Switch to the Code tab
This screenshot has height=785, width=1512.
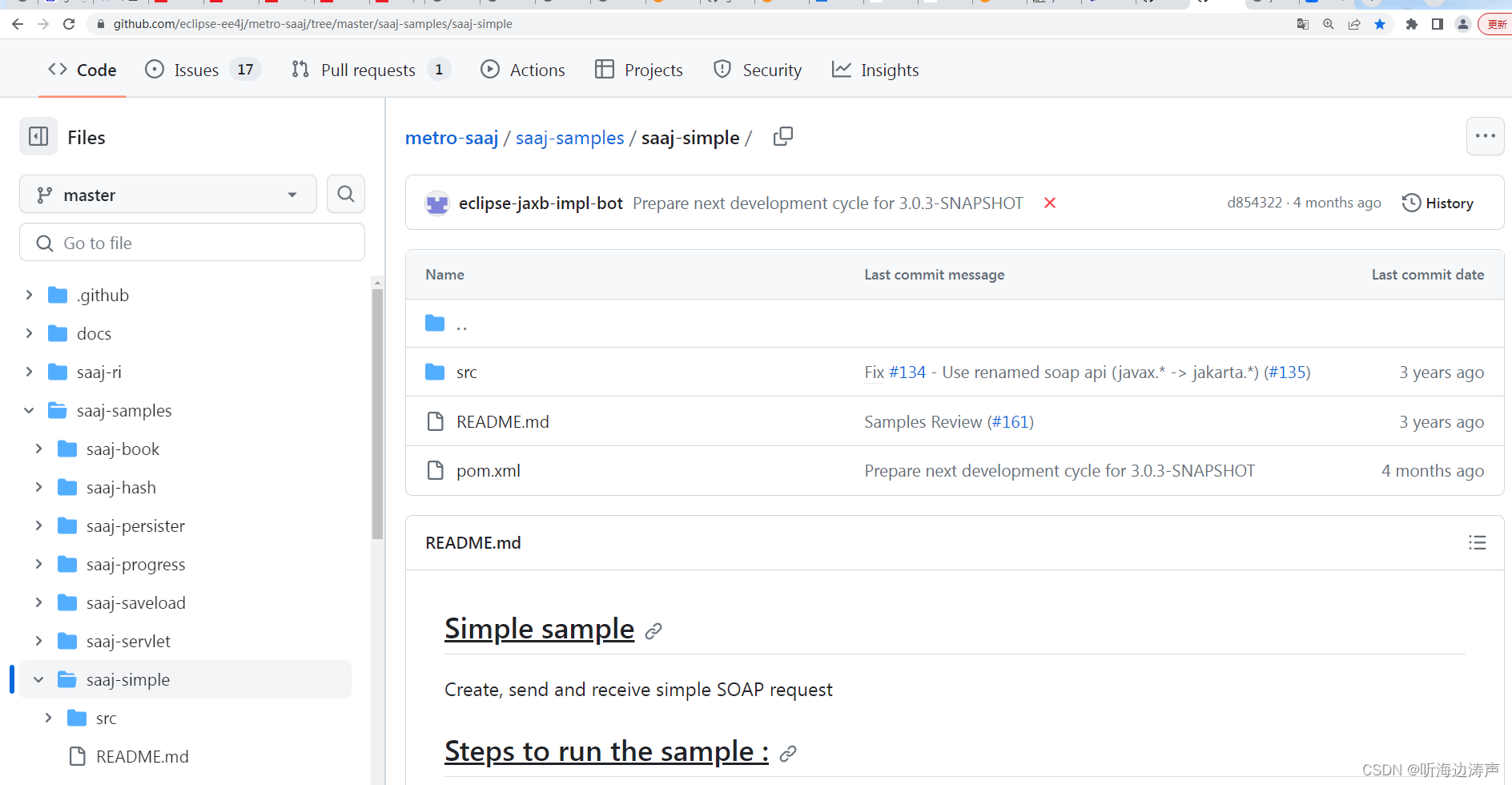[82, 70]
